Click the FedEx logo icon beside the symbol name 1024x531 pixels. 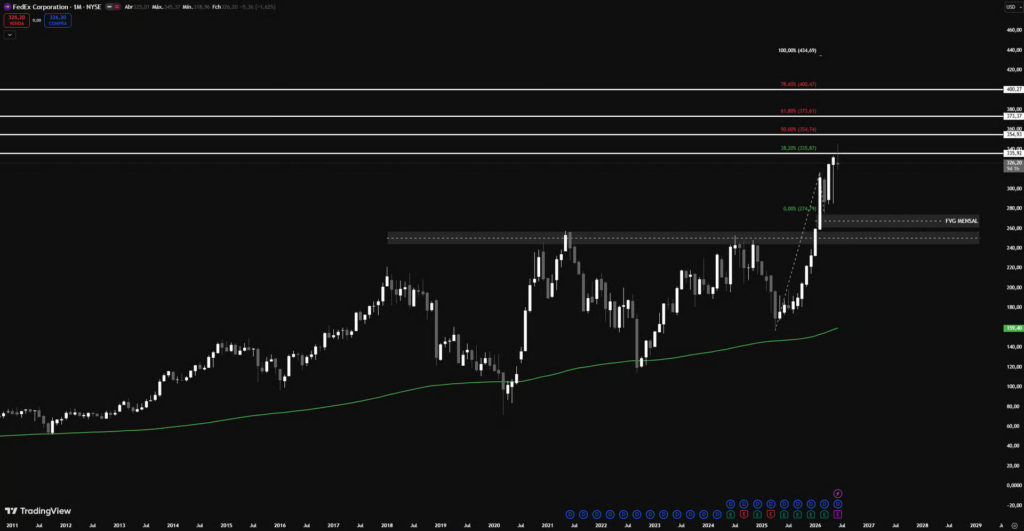[x=7, y=7]
